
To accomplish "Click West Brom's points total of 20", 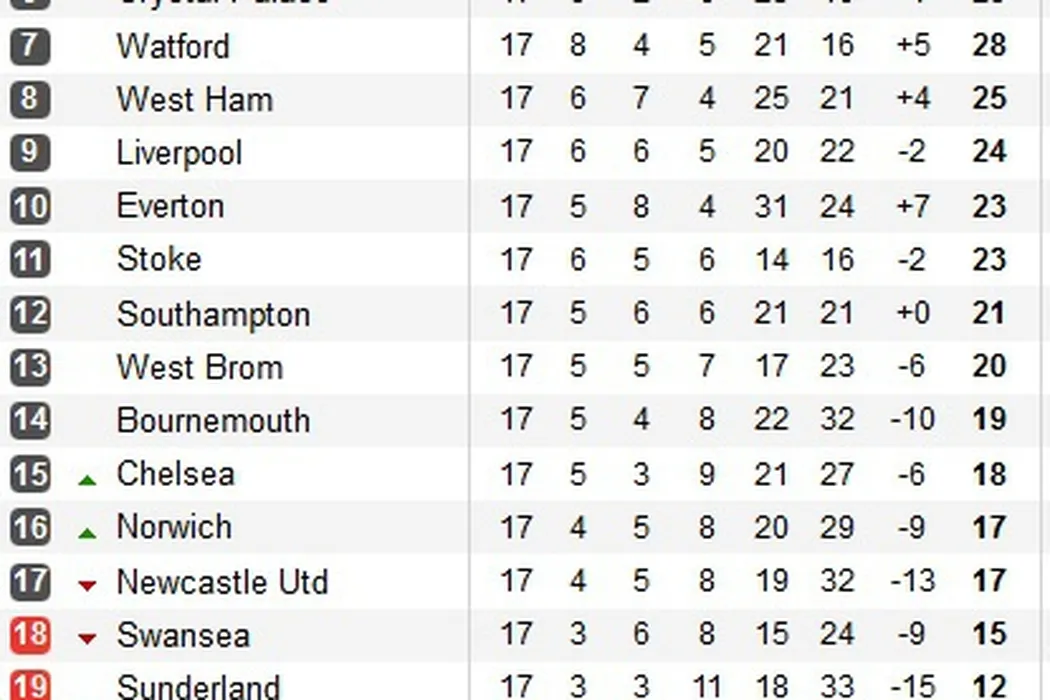I will coord(989,367).
